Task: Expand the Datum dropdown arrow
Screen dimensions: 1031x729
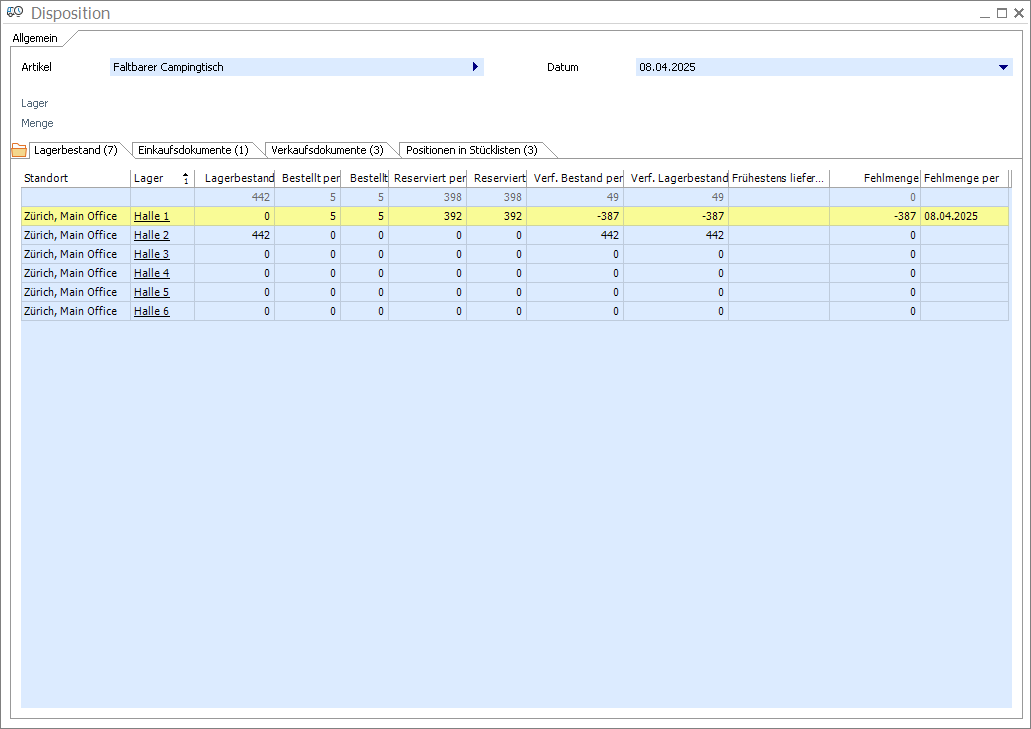Action: [1003, 67]
